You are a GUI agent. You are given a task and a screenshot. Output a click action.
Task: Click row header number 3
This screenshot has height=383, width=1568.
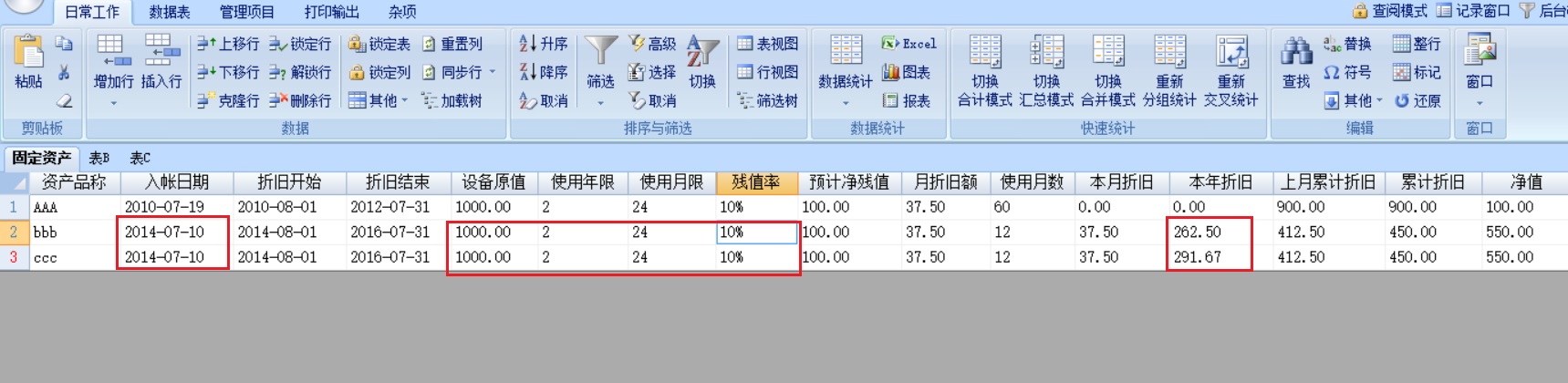(x=14, y=257)
